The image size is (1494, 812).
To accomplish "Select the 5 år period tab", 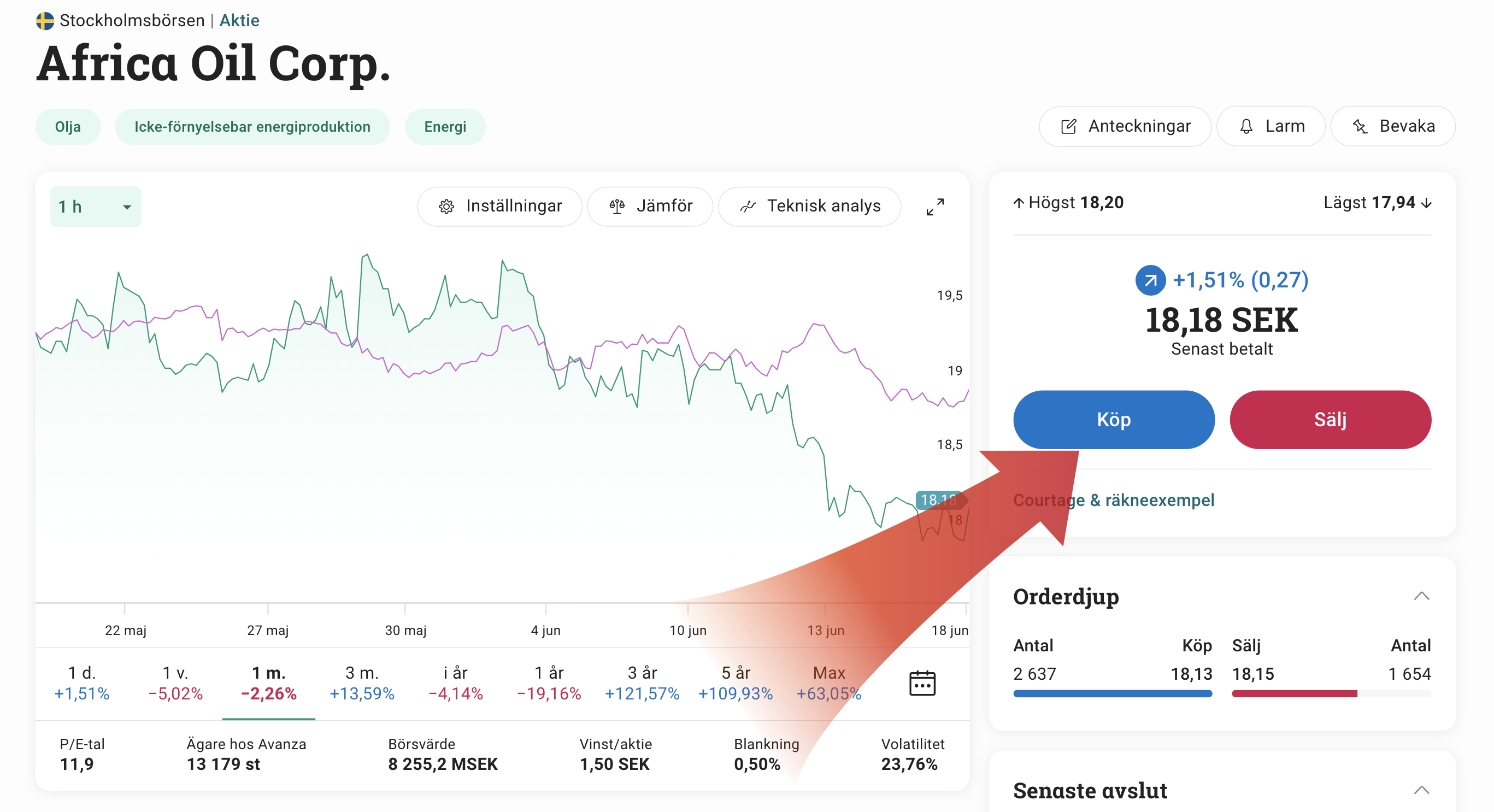I will click(736, 682).
